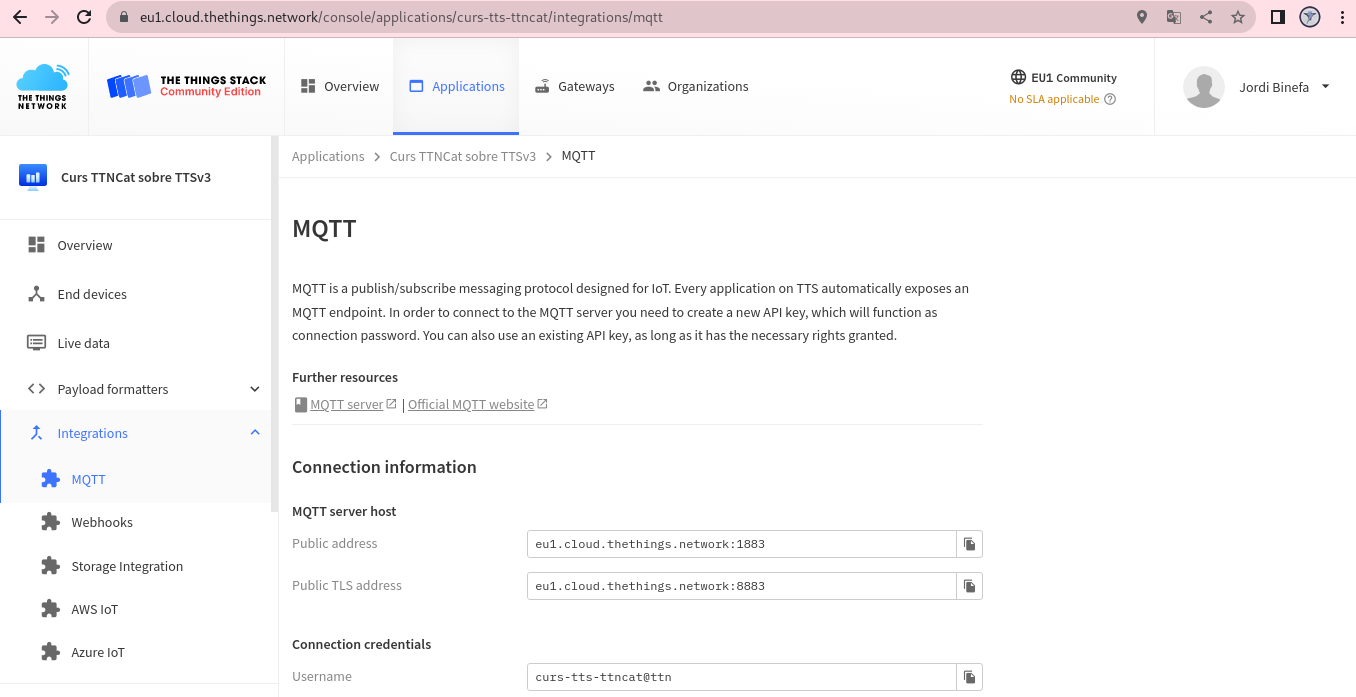This screenshot has height=697, width=1356.
Task: Open the Jordi Binefa user dropdown
Action: pyautogui.click(x=1285, y=87)
